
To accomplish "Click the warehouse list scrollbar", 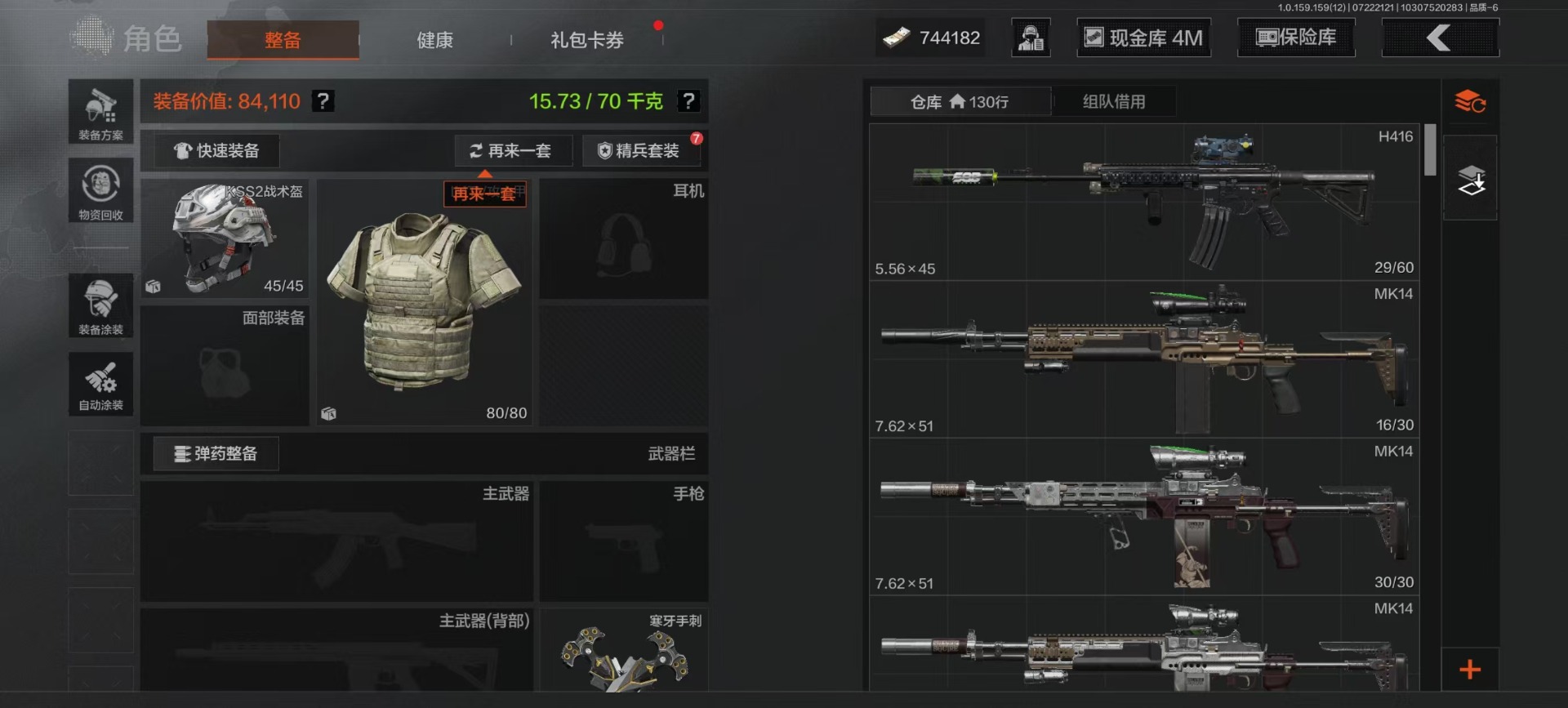I will tap(1430, 150).
